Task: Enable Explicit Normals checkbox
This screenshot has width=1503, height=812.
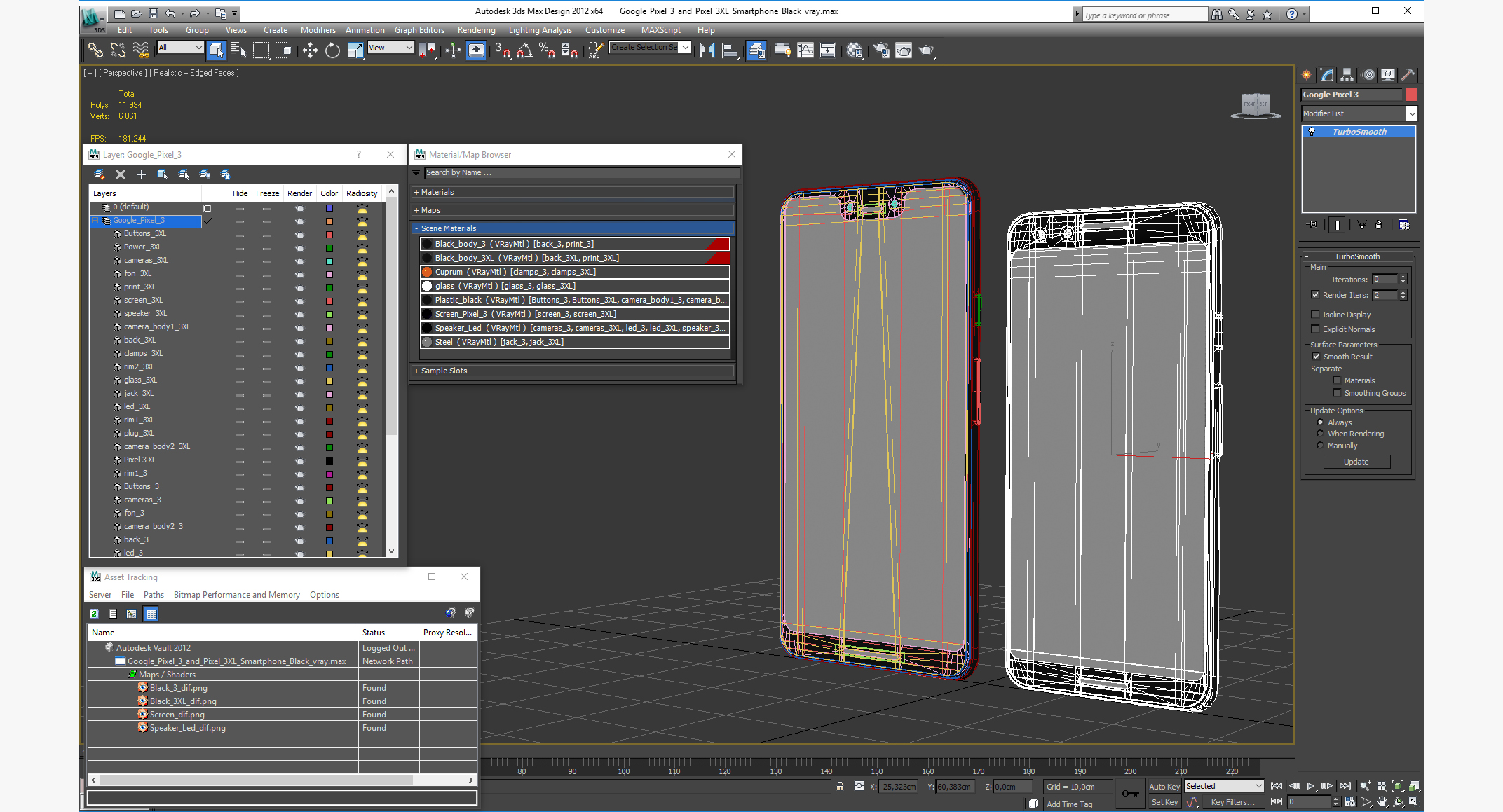Action: pyautogui.click(x=1316, y=329)
